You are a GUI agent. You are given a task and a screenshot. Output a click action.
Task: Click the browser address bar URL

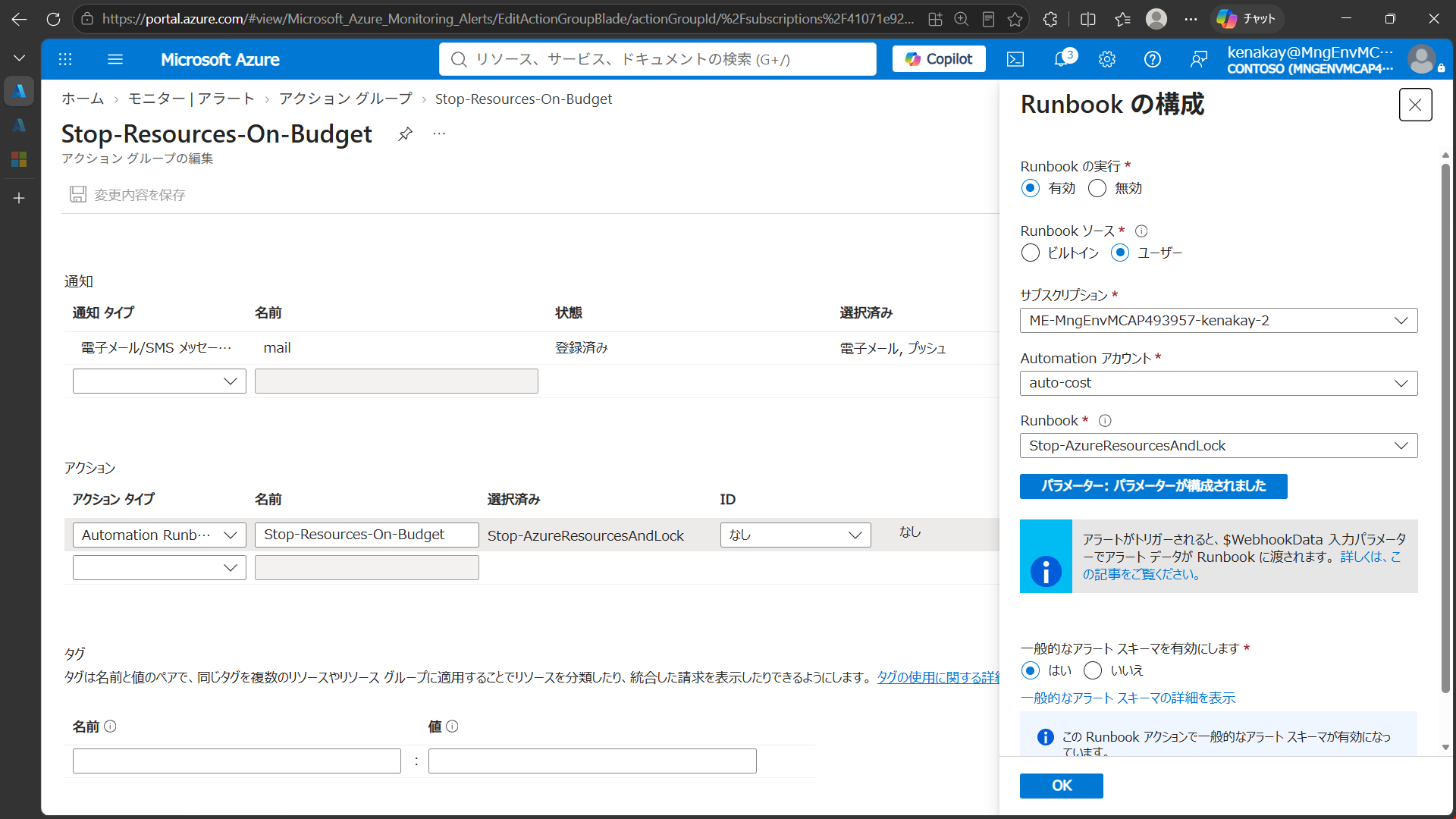[508, 19]
